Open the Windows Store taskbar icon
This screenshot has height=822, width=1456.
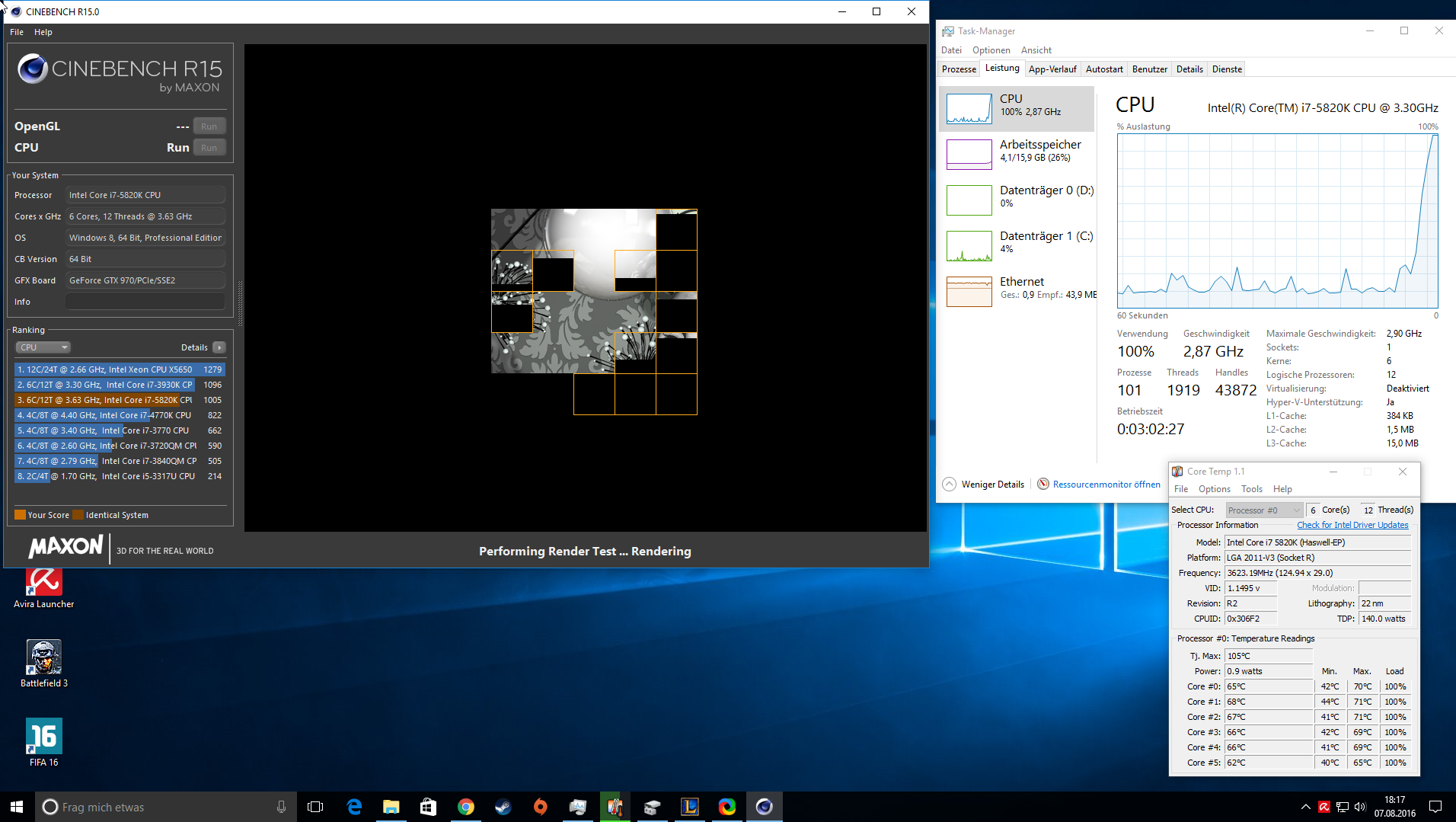(428, 807)
